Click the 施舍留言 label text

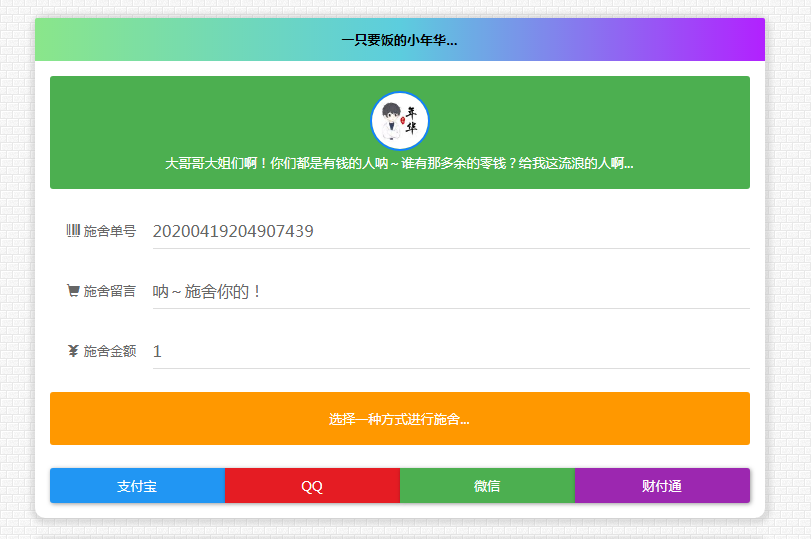(110, 292)
